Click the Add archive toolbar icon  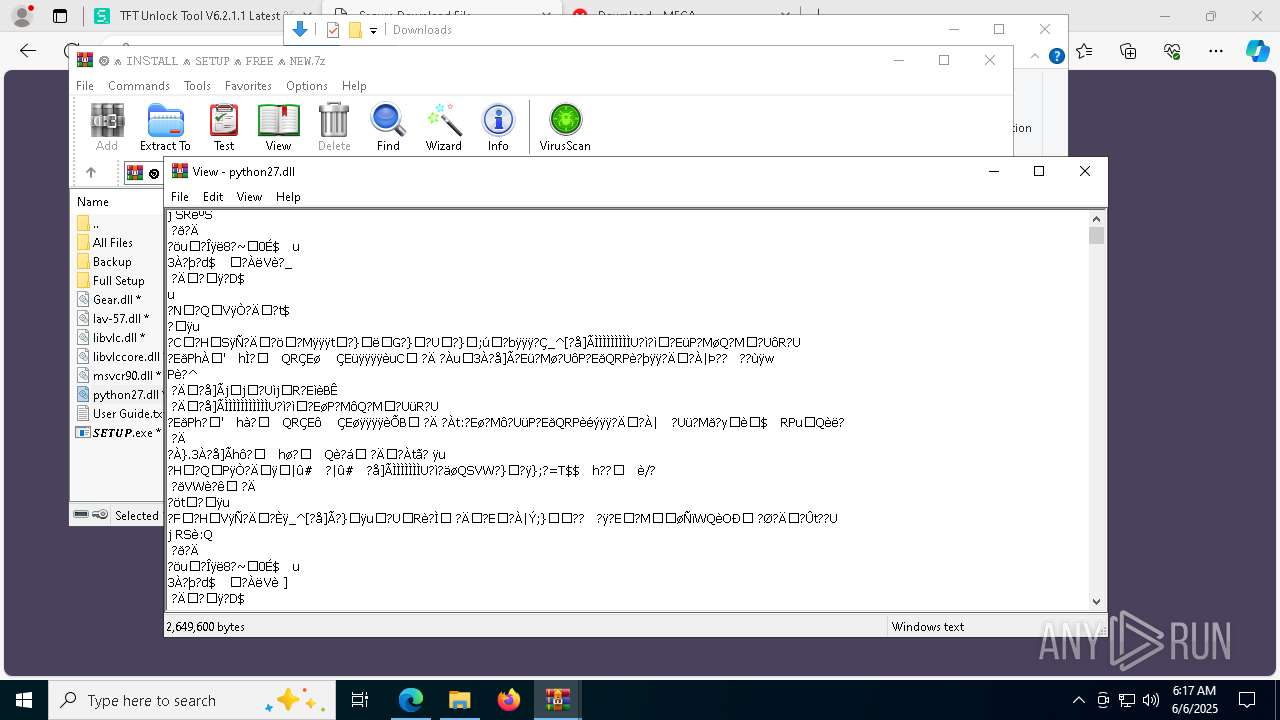[x=107, y=127]
